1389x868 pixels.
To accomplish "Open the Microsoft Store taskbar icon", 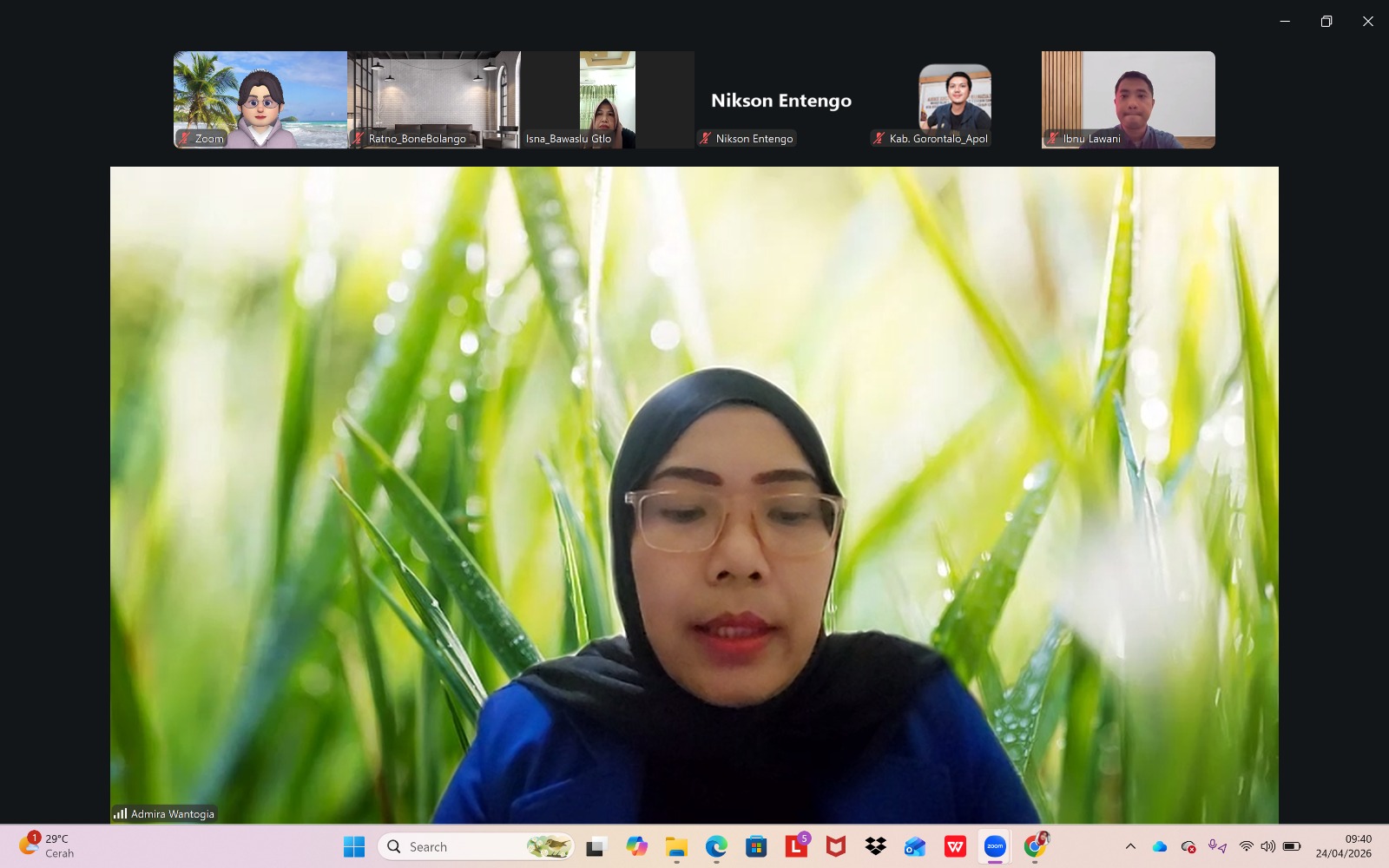I will pyautogui.click(x=756, y=846).
